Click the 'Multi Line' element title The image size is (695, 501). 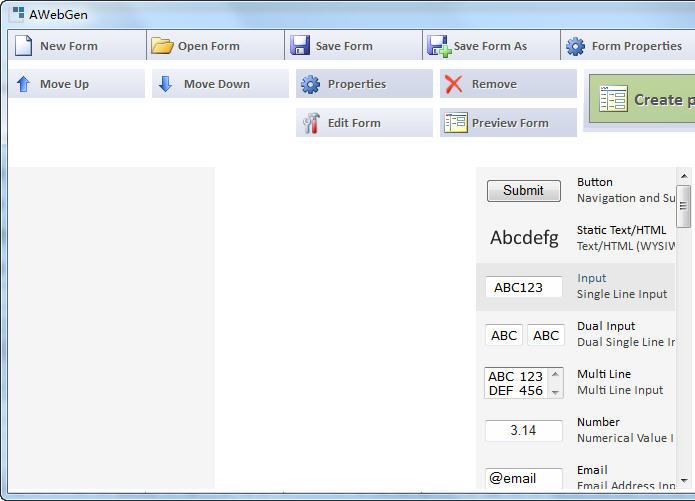[x=604, y=374]
